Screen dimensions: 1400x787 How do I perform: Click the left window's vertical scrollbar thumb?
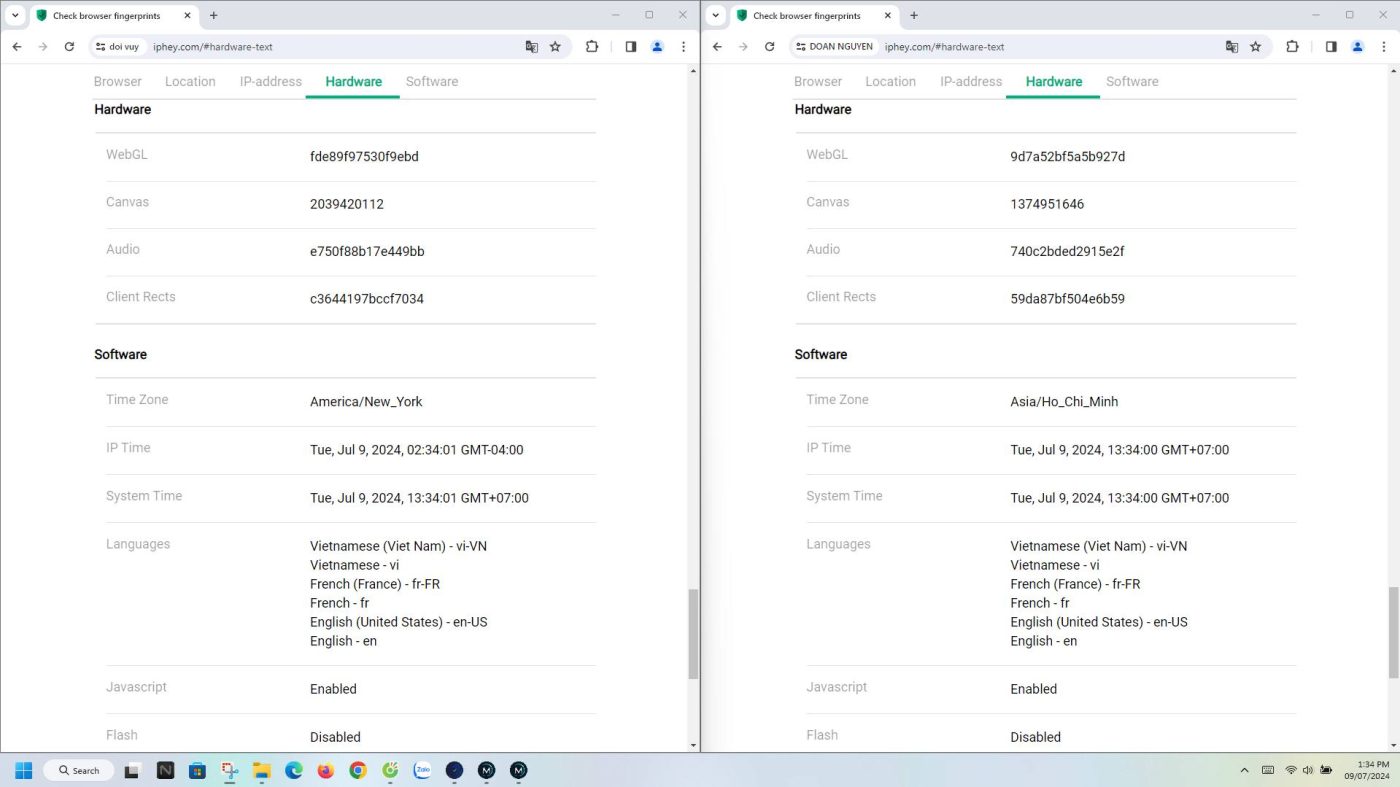pos(694,634)
